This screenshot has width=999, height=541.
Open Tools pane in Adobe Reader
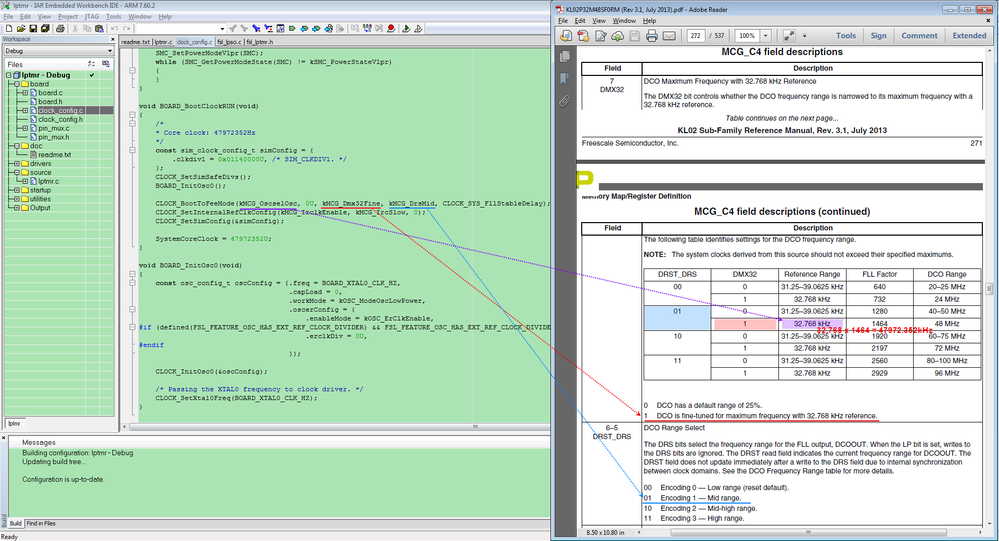(x=845, y=36)
